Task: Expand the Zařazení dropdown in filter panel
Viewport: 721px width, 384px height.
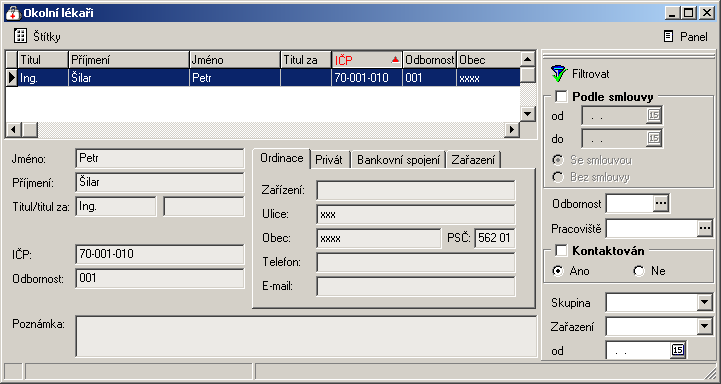Action: point(704,326)
